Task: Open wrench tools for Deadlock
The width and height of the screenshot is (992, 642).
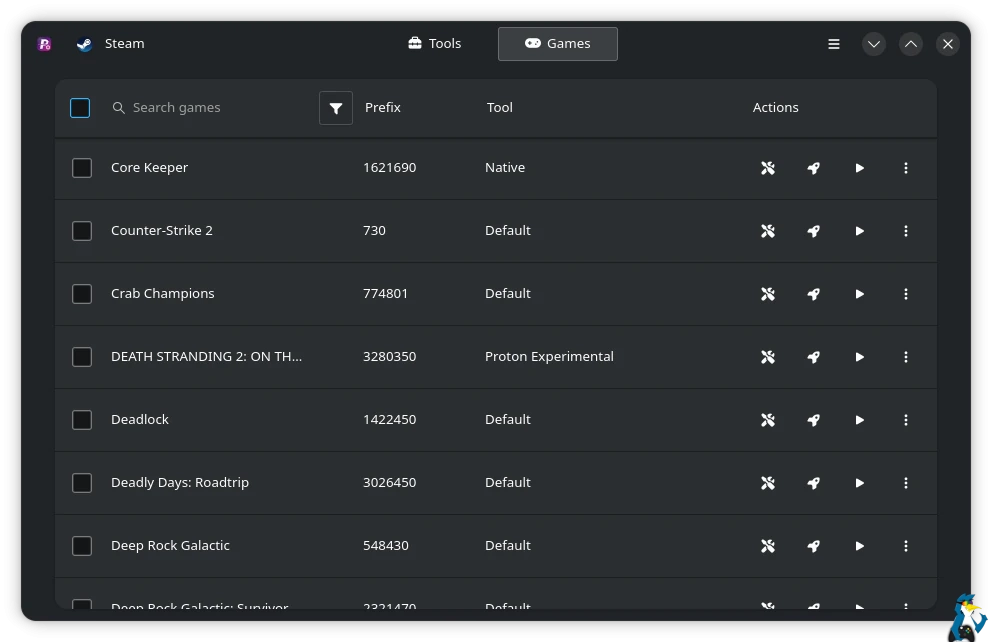Action: [767, 419]
